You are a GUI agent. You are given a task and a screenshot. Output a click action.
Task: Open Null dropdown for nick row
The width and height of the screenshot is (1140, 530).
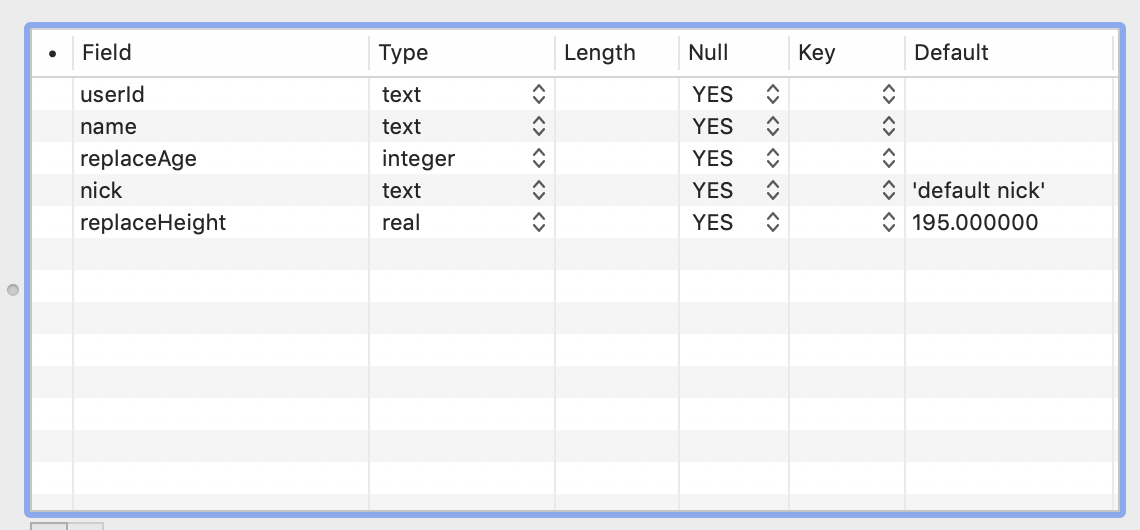772,191
